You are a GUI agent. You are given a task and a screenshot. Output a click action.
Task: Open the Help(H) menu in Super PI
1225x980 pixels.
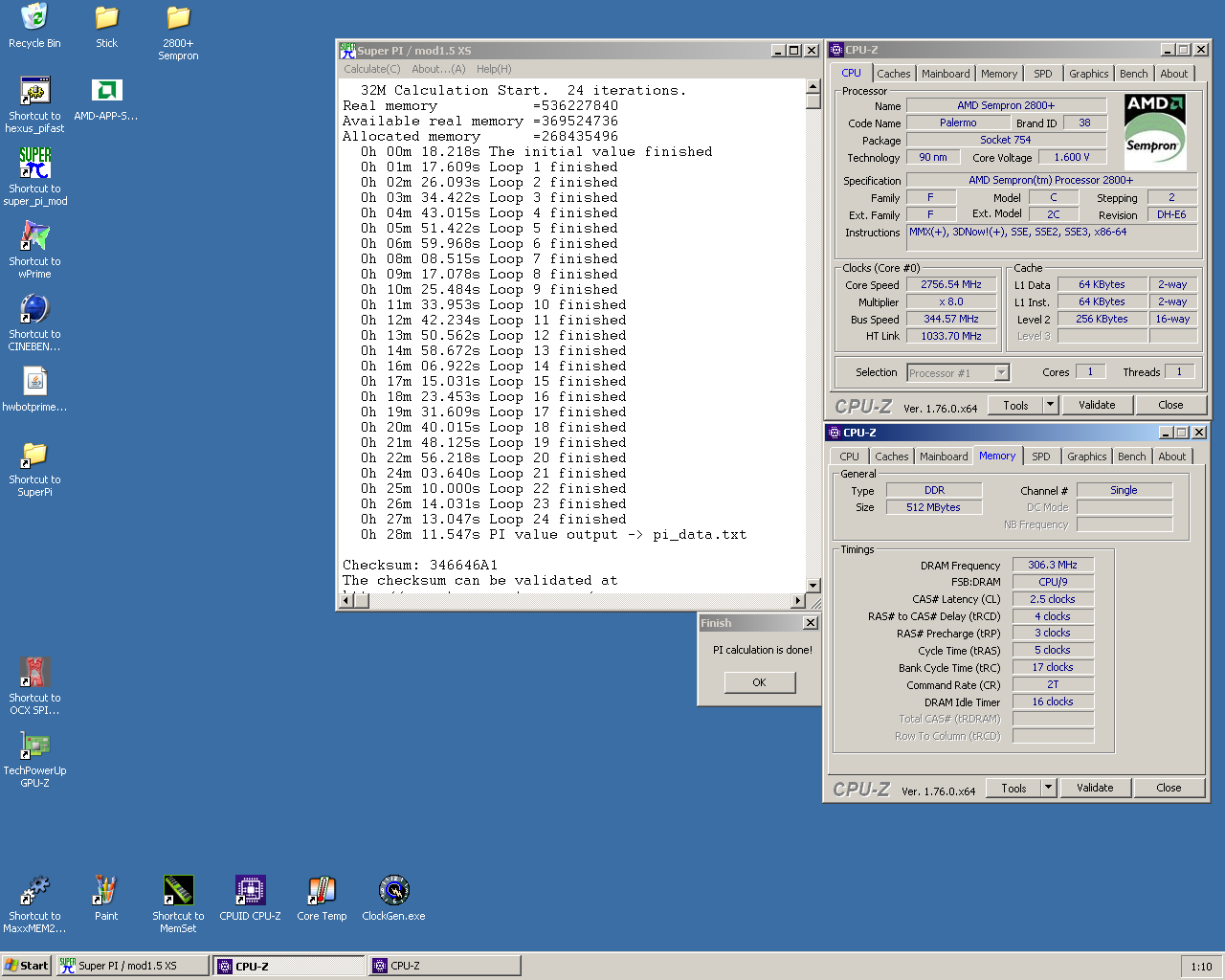pos(494,69)
